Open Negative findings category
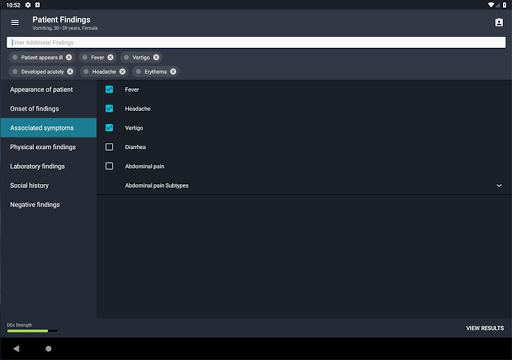Screen dimensions: 512x360 pyautogui.click(x=49, y=205)
